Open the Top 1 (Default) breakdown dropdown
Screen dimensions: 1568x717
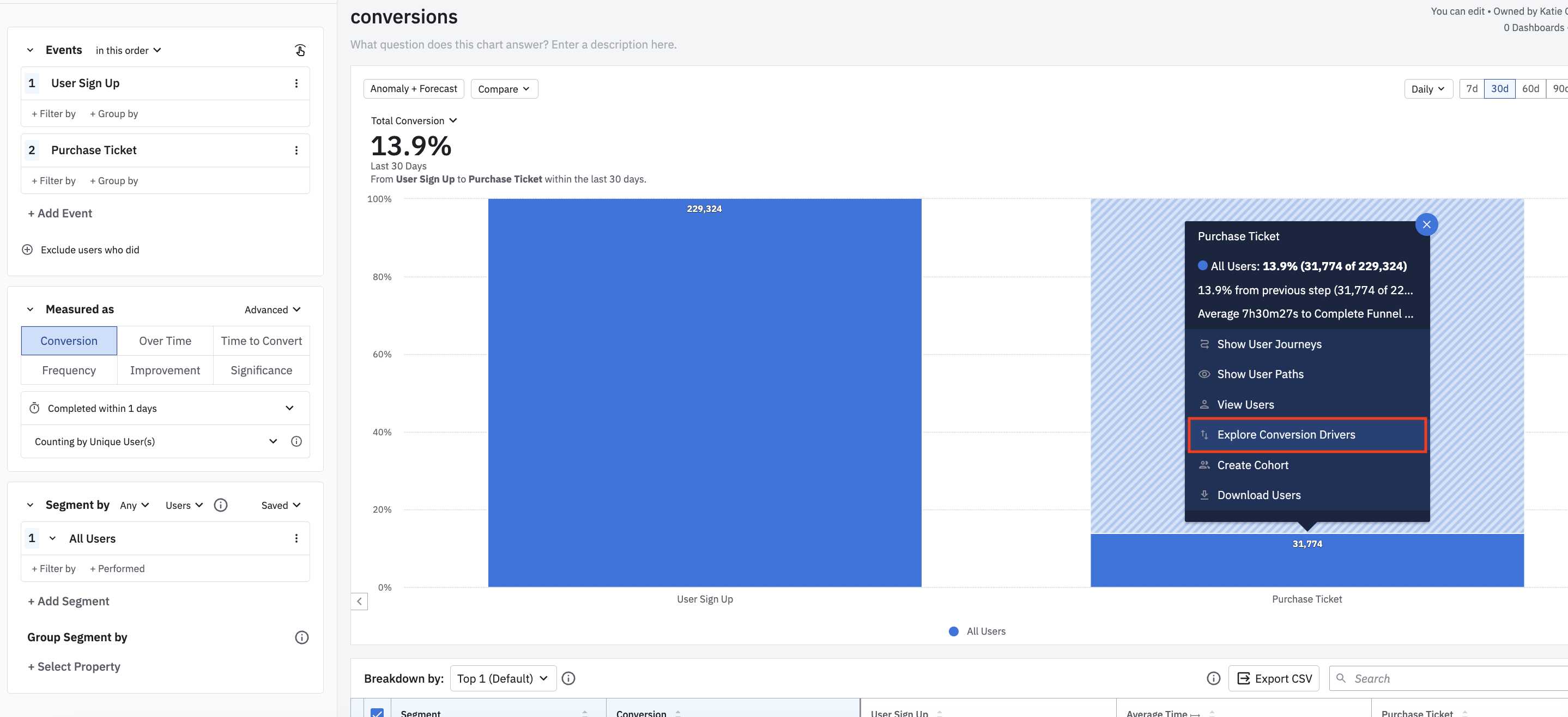(x=503, y=678)
